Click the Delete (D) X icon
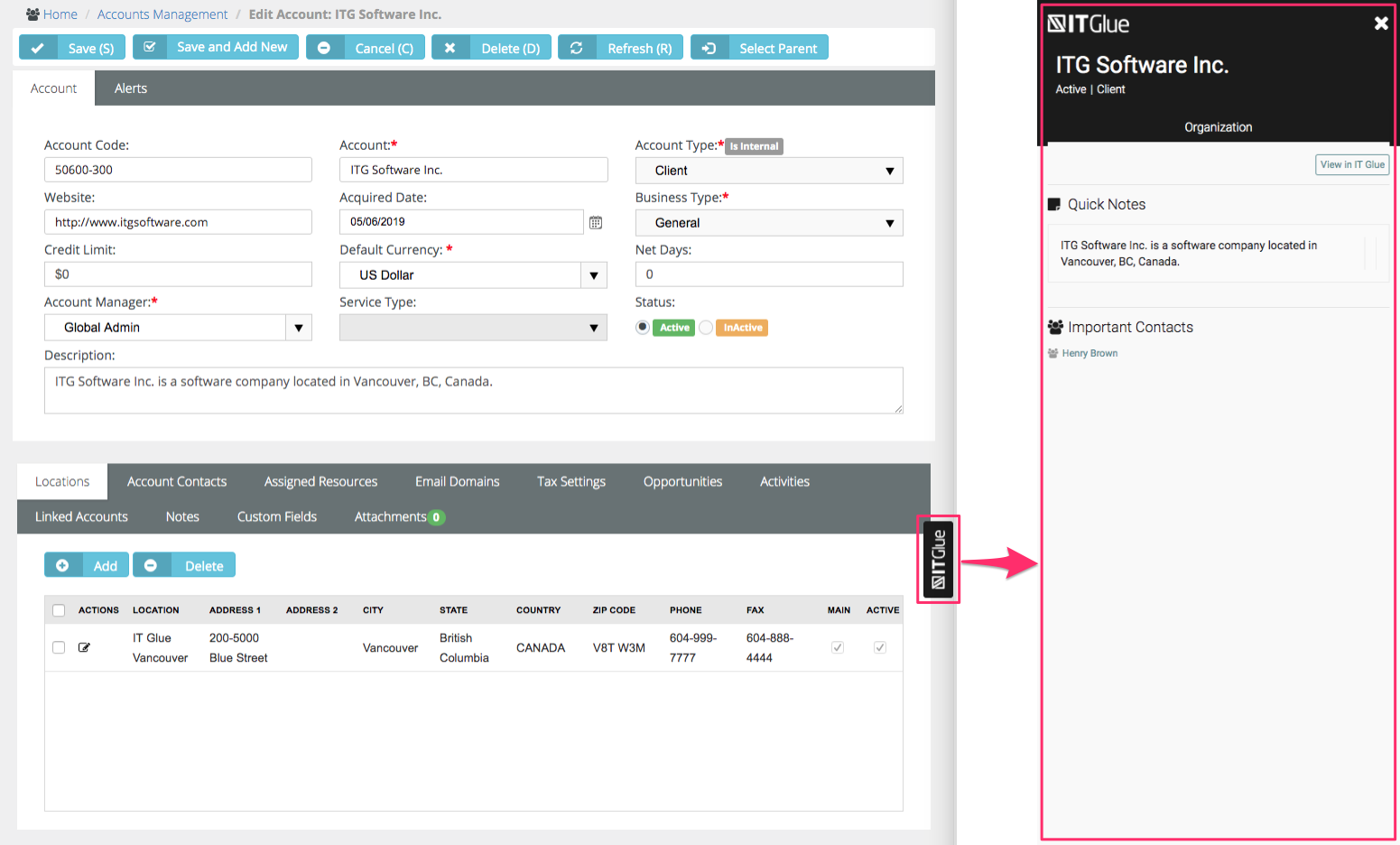This screenshot has width=1400, height=845. 450,48
